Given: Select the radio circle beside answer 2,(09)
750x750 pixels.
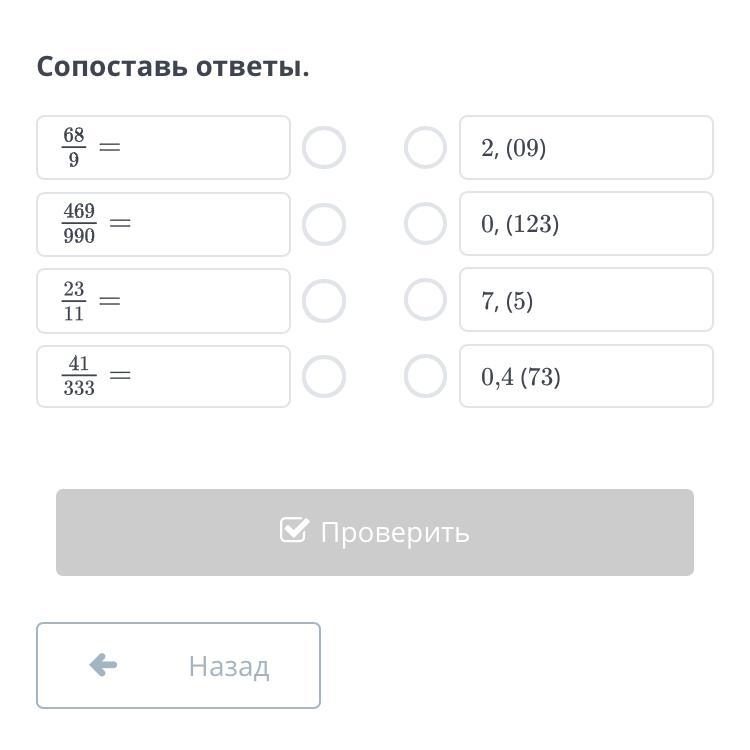Looking at the screenshot, I should tap(425, 148).
